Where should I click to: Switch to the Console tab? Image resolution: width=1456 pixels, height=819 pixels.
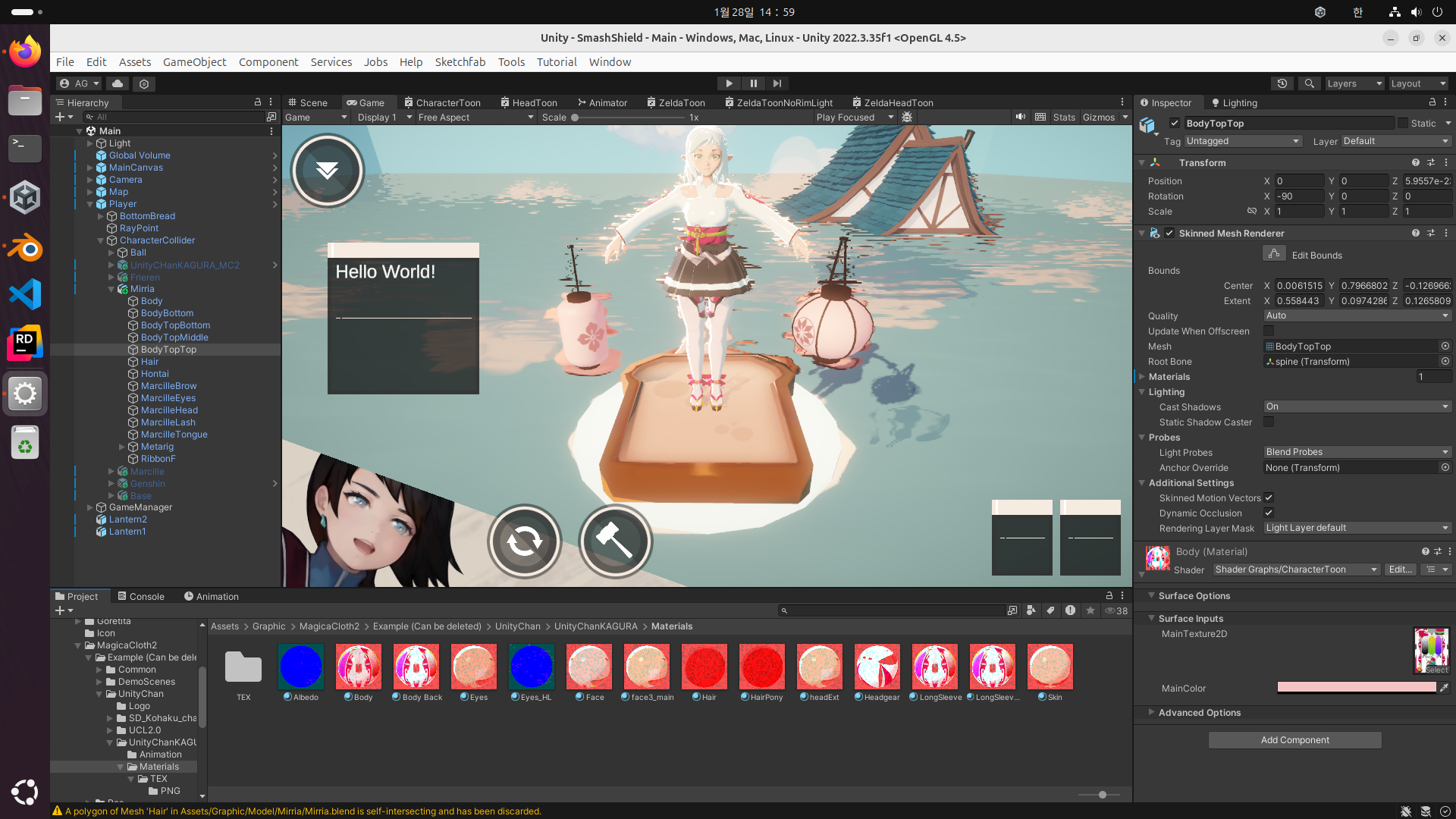[141, 596]
